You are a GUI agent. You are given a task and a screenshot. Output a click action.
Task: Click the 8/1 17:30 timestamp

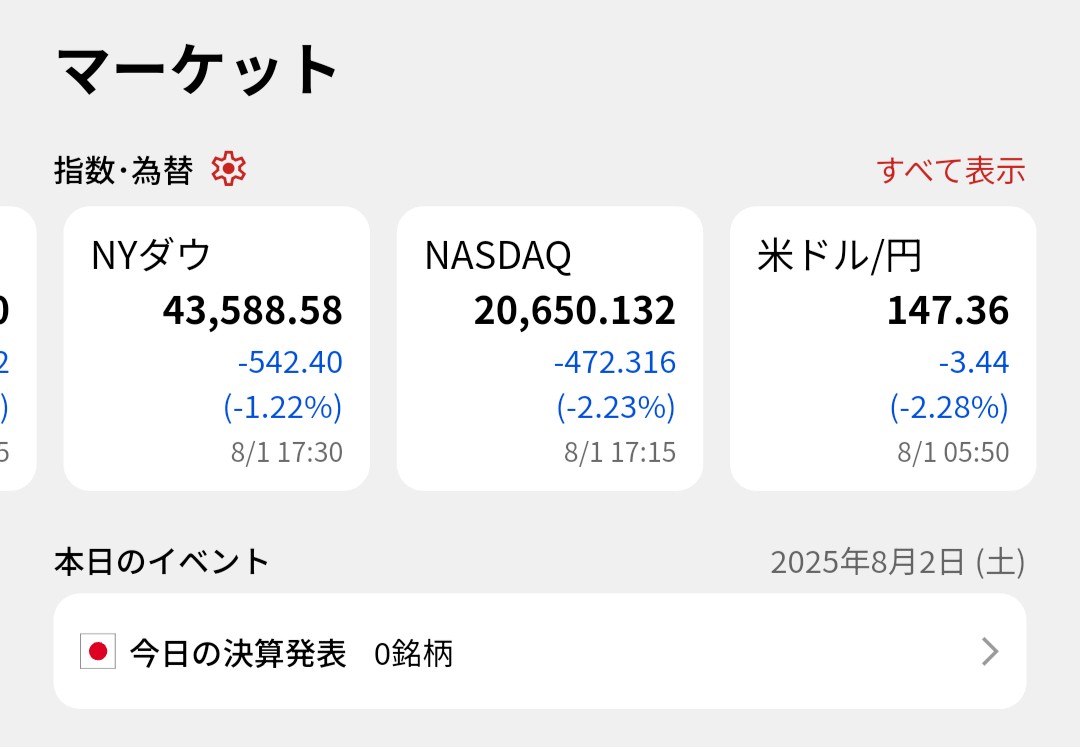click(x=286, y=453)
